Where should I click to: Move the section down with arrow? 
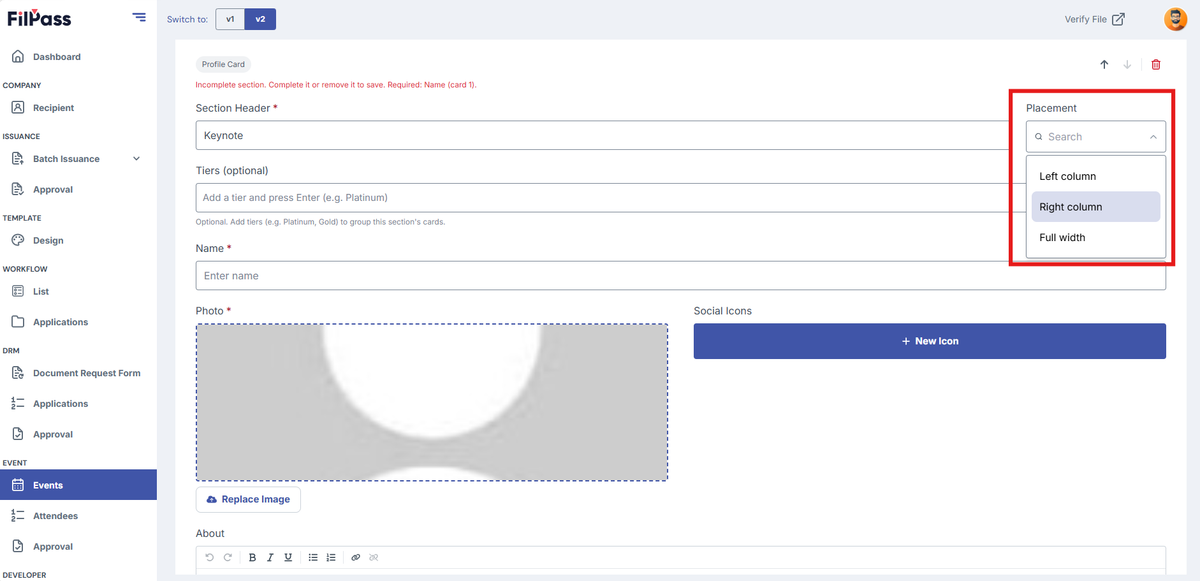coord(1127,64)
